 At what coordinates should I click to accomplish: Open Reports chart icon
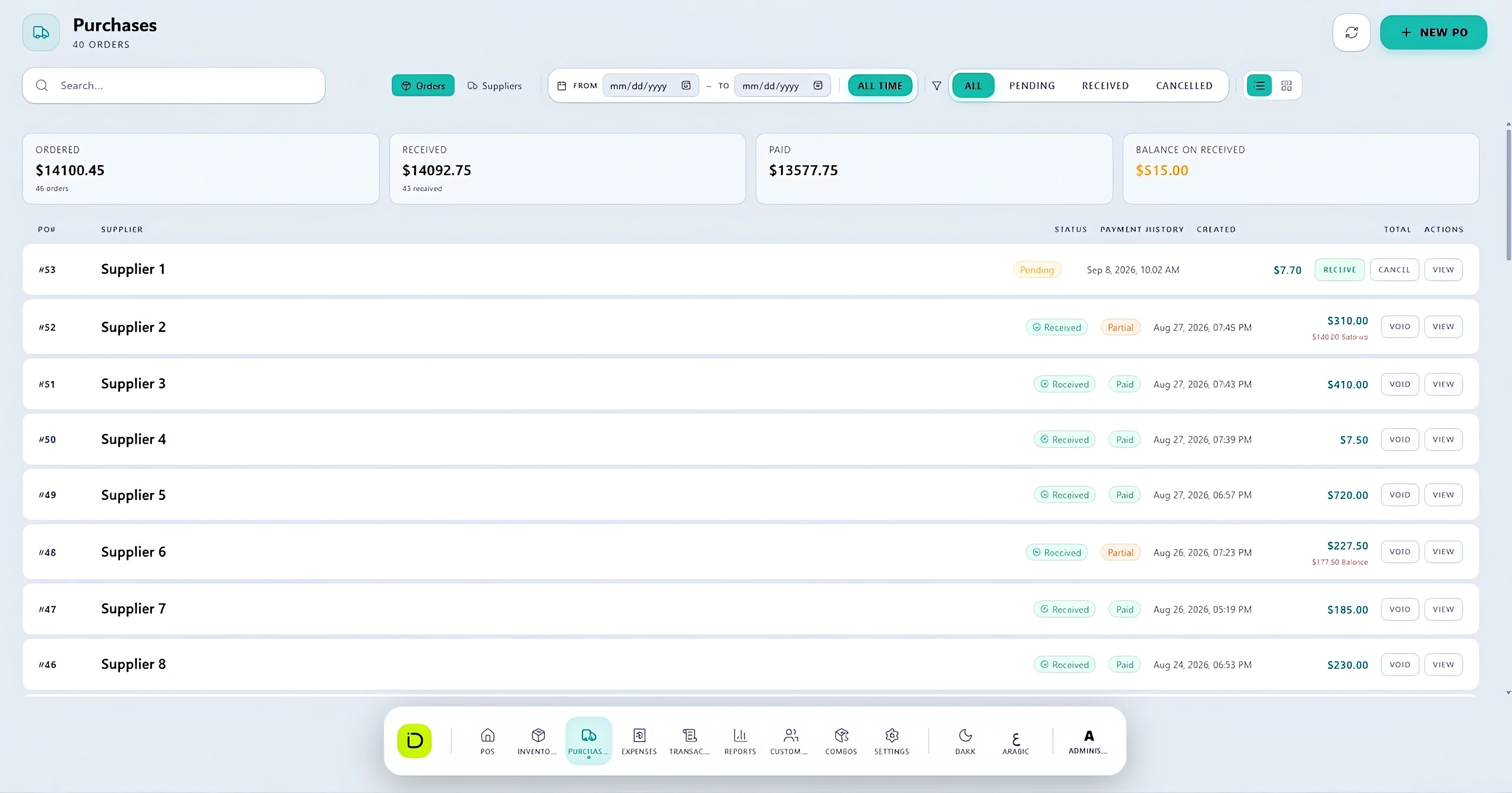pyautogui.click(x=740, y=741)
